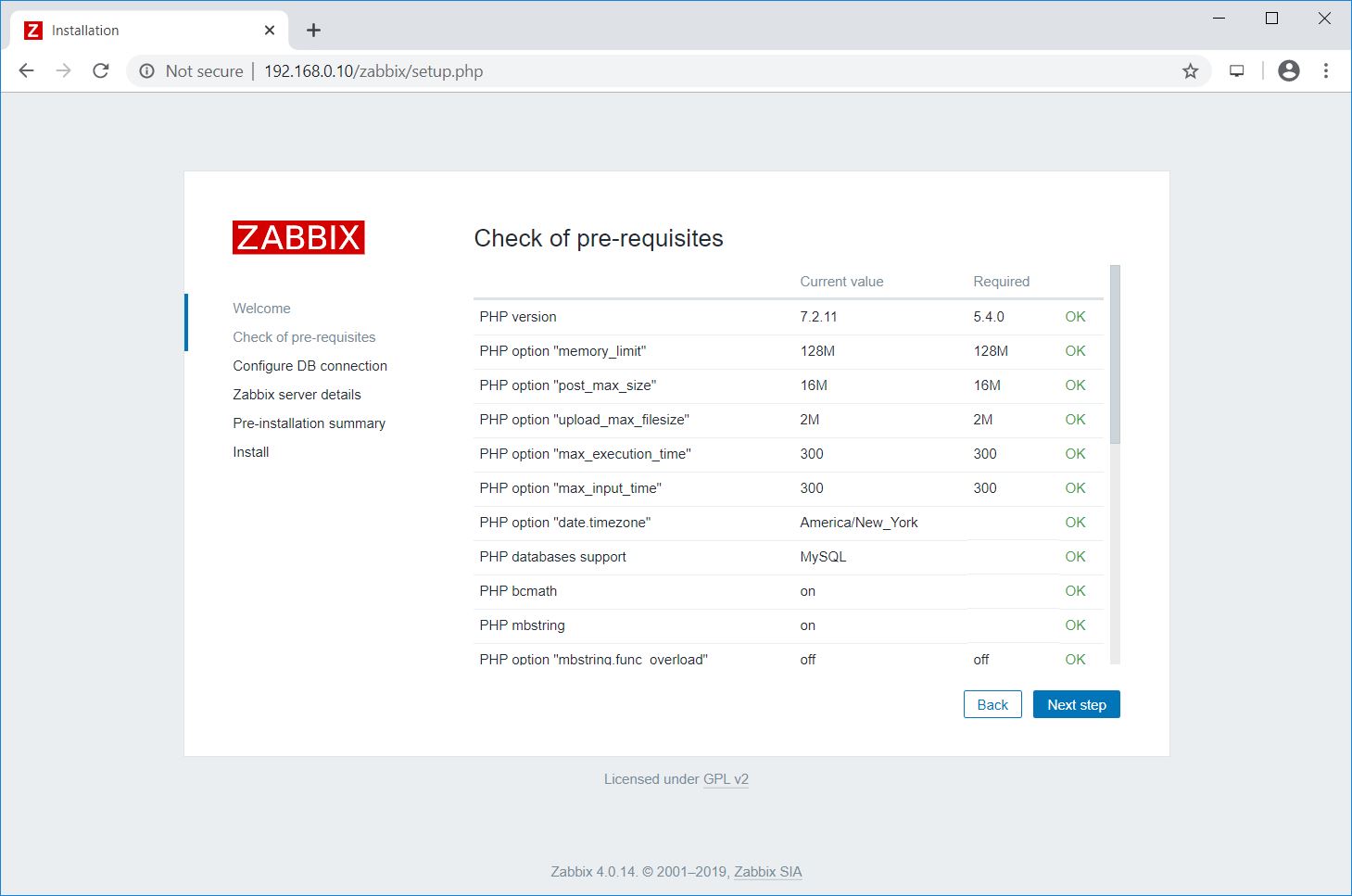Click OK status for max_execution_time
Image resolution: width=1352 pixels, height=896 pixels.
(1075, 454)
